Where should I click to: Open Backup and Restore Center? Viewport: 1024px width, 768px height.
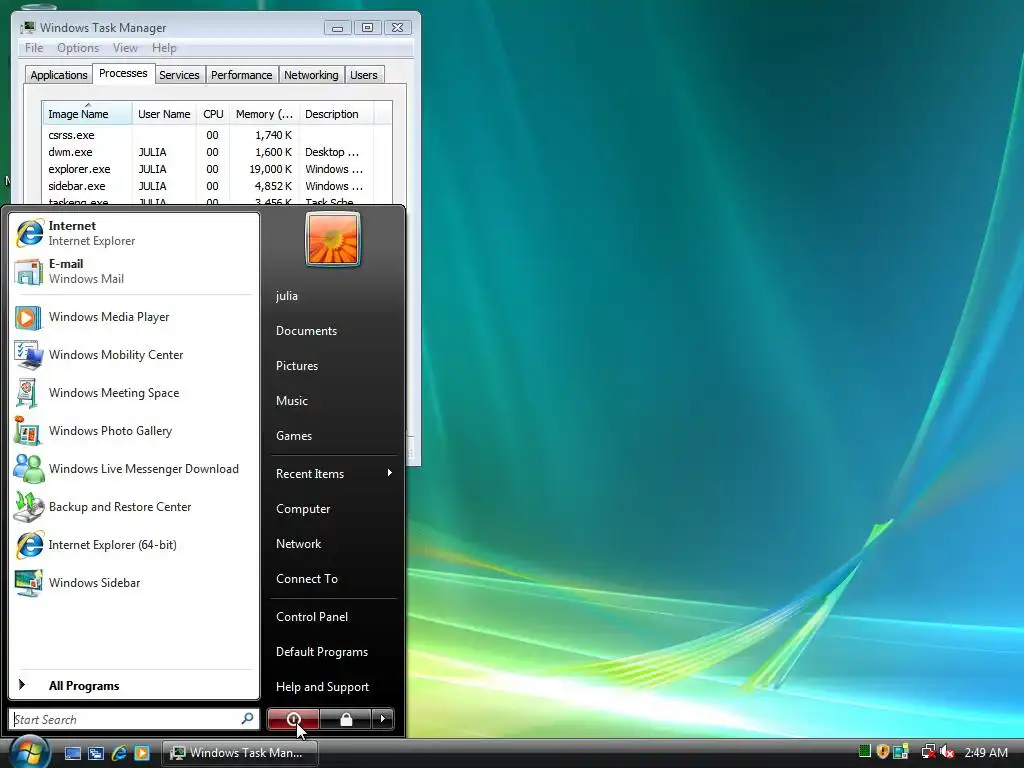(x=134, y=507)
